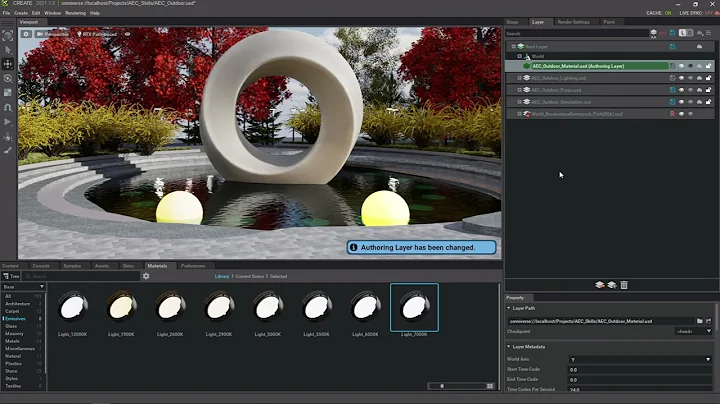Open the Window menu

[x=52, y=13]
